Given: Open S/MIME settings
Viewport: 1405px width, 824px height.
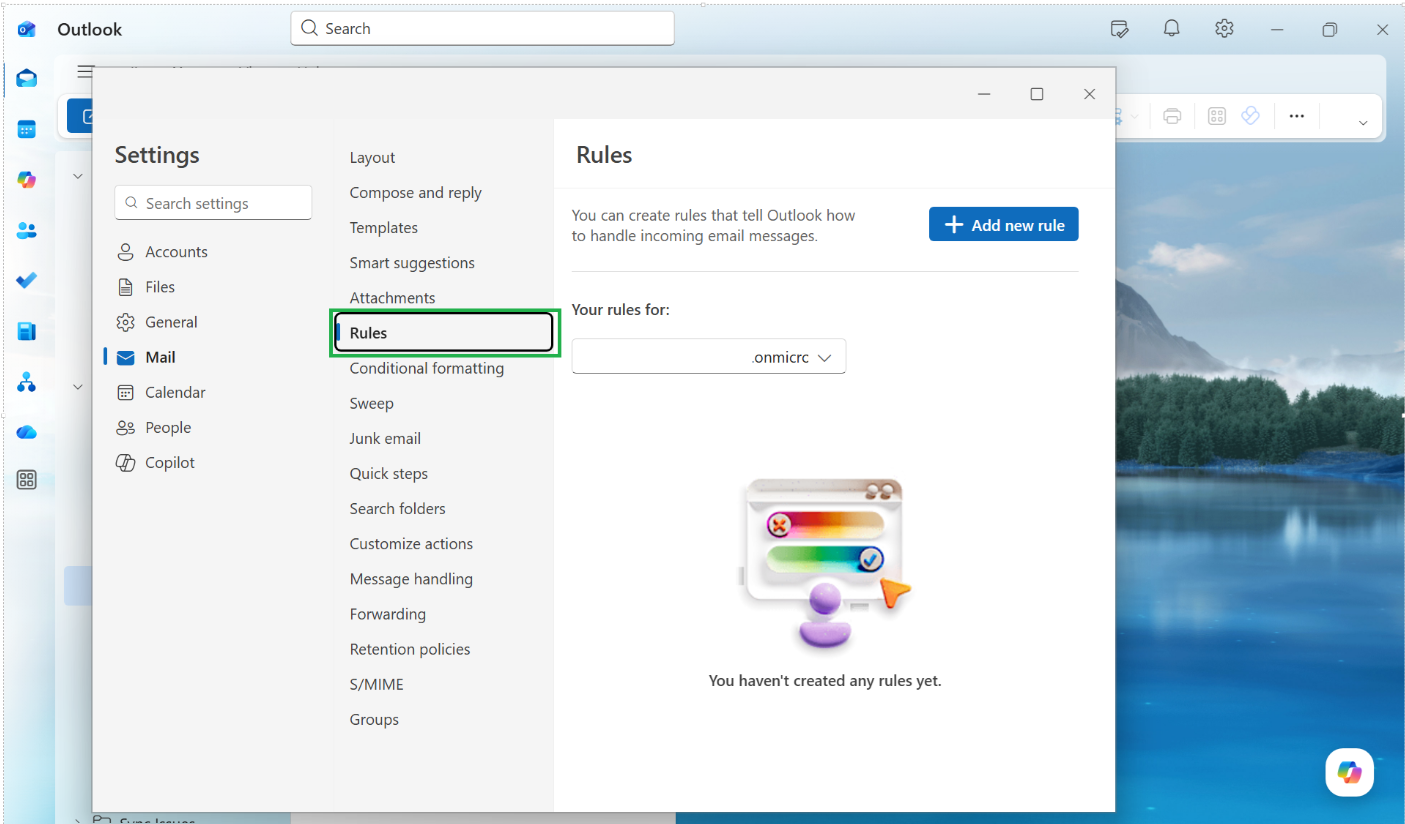Looking at the screenshot, I should [x=376, y=684].
